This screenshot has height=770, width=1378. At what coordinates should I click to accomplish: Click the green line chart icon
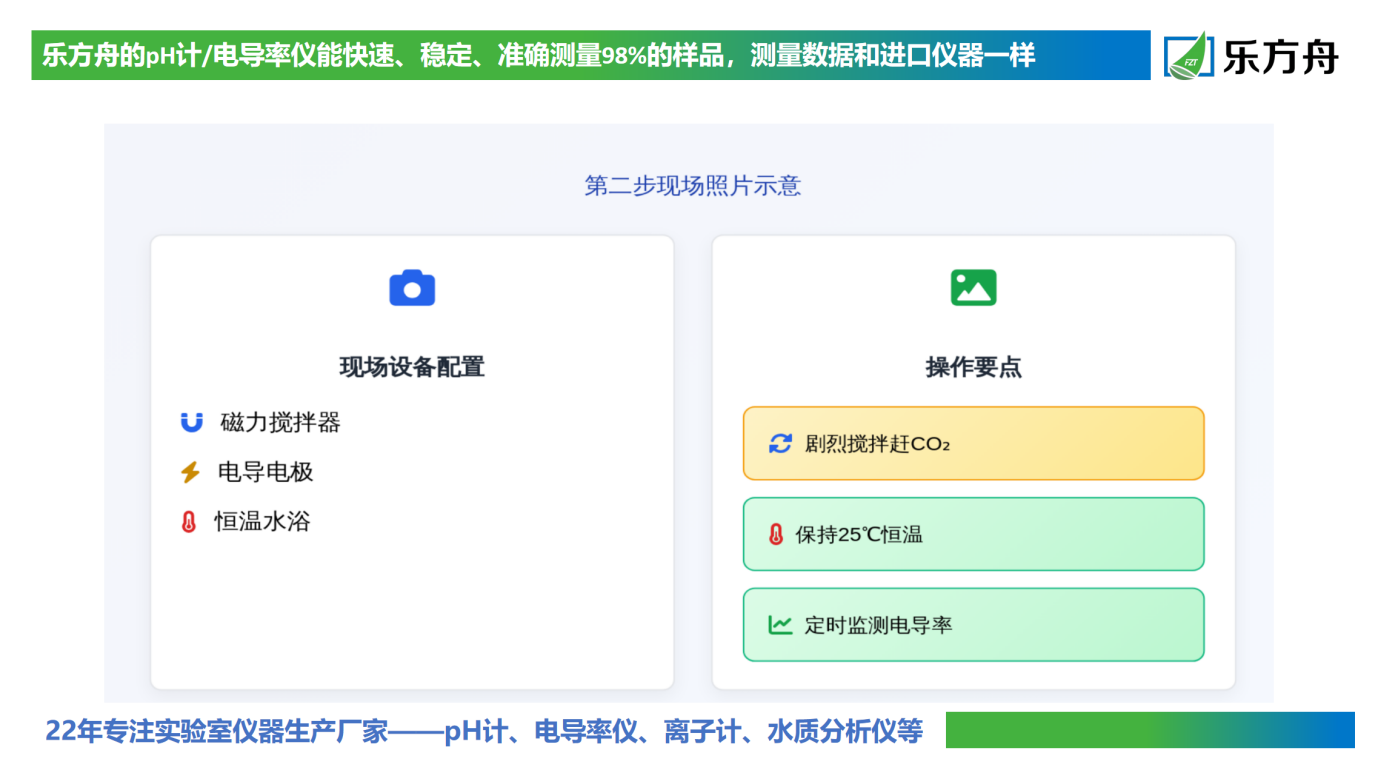click(780, 625)
